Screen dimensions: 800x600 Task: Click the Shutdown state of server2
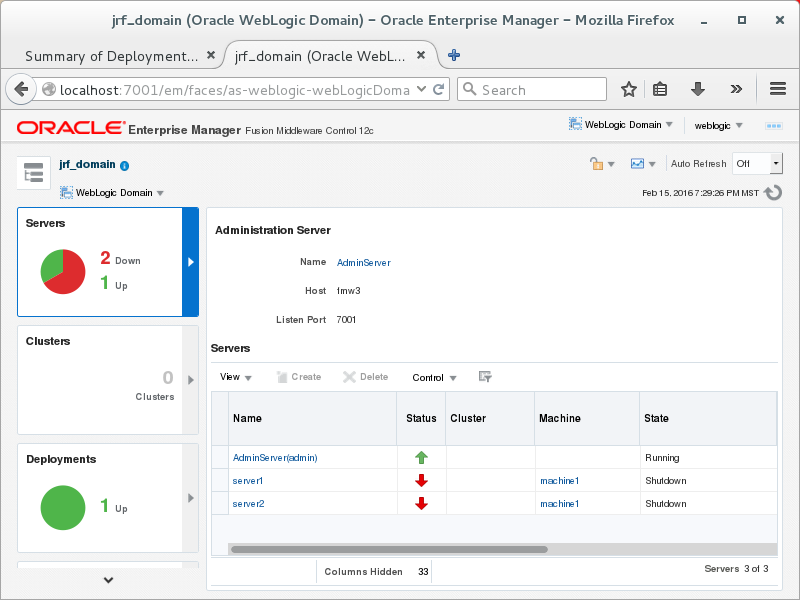(666, 504)
